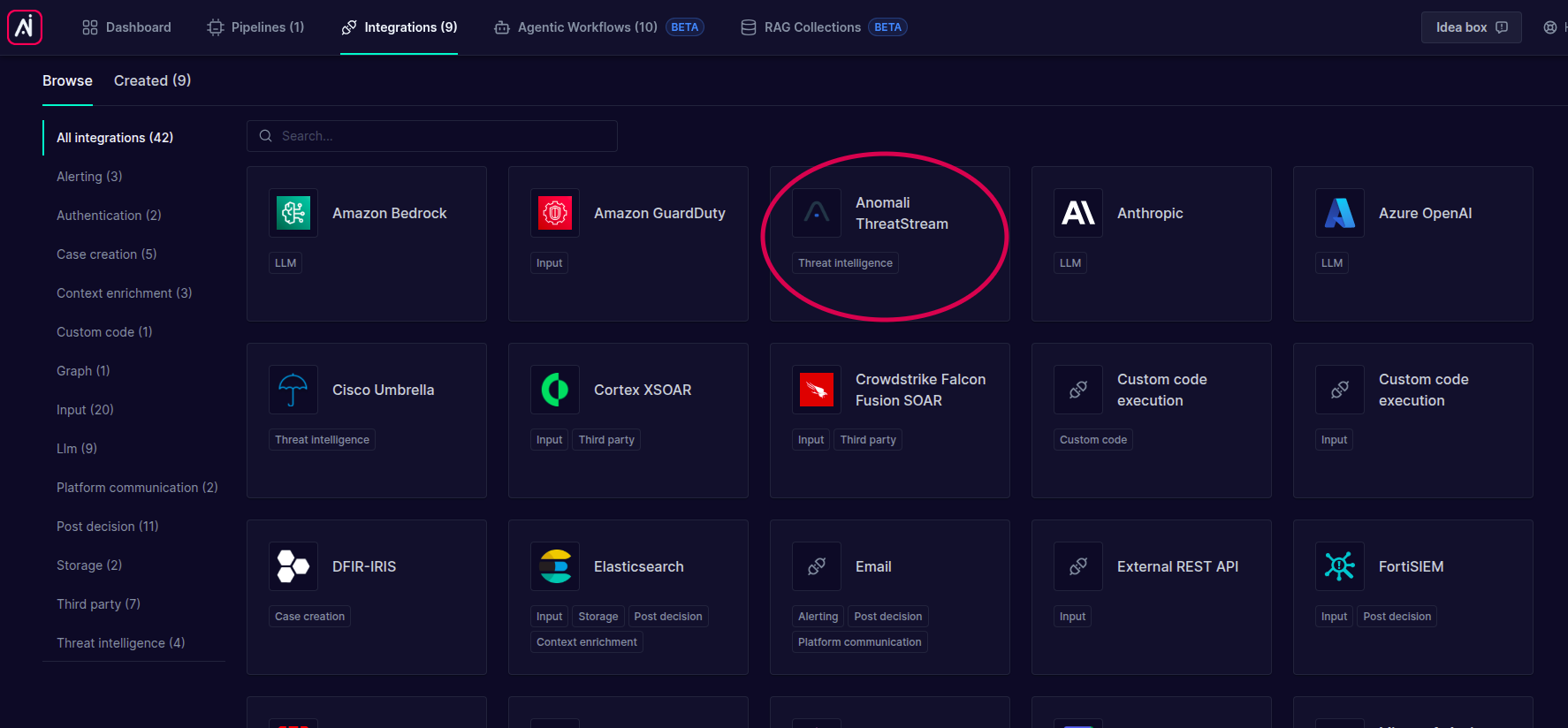This screenshot has height=728, width=1568.
Task: Open Agentic Workflows via its robot icon
Action: 502,27
